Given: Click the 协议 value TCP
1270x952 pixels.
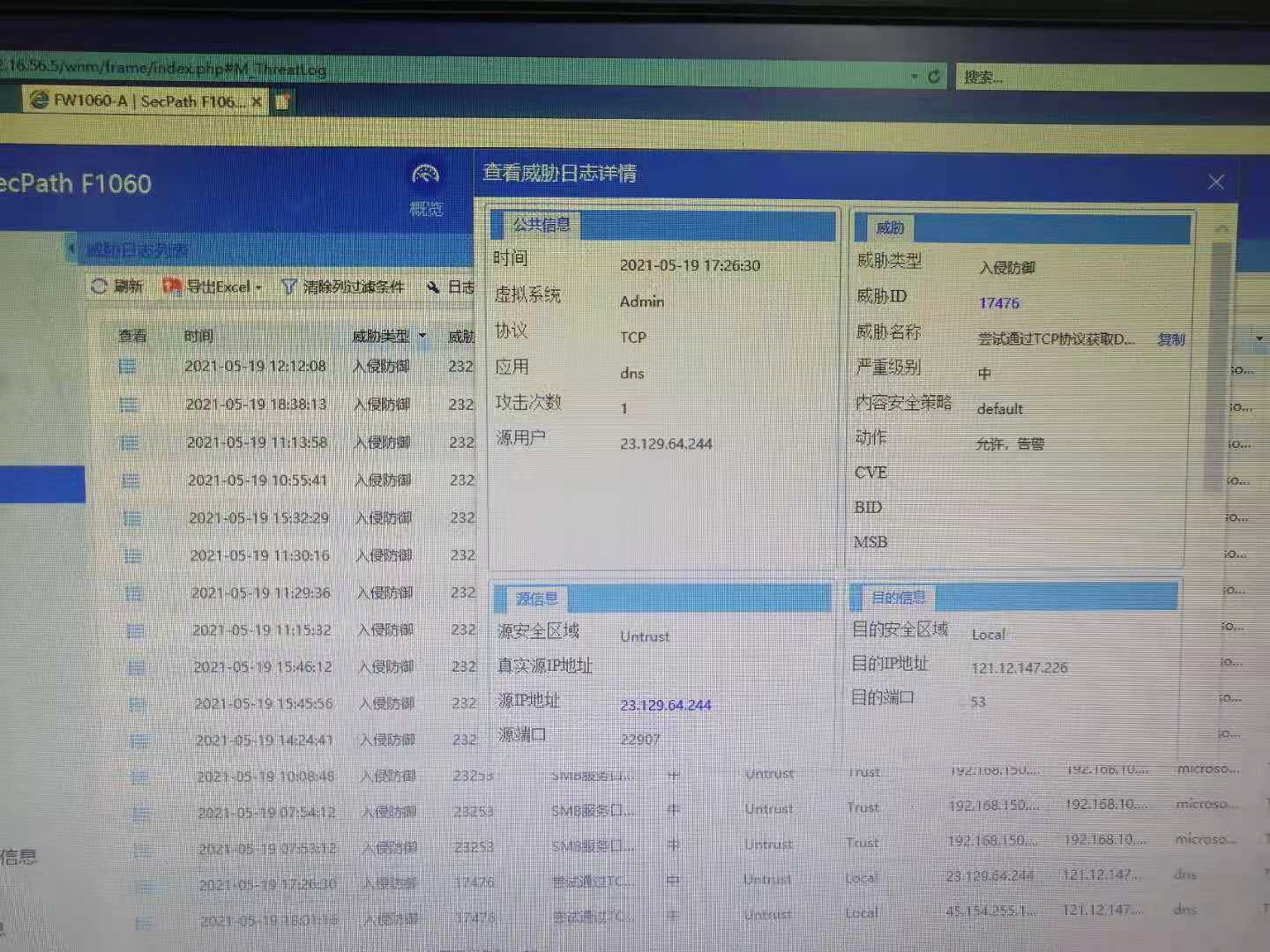Looking at the screenshot, I should click(633, 338).
